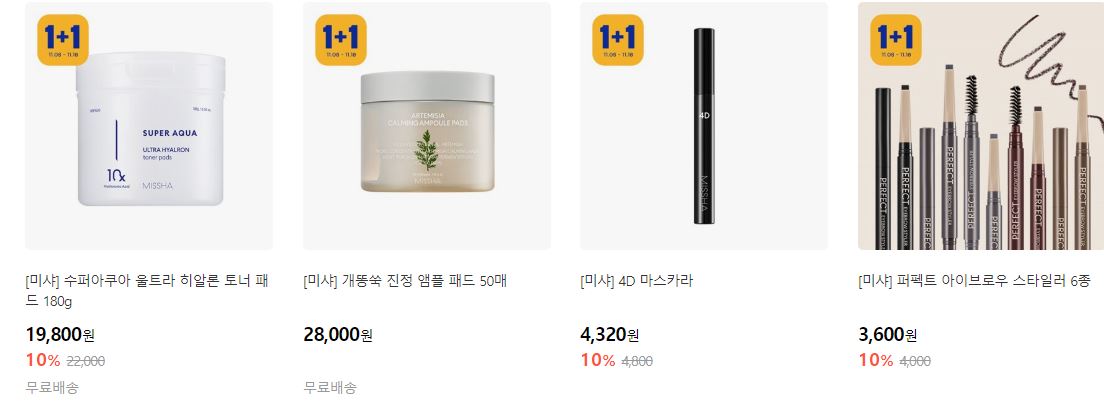Click the 10% discount label beside 4,800
The height and width of the screenshot is (408, 1104).
coord(598,361)
